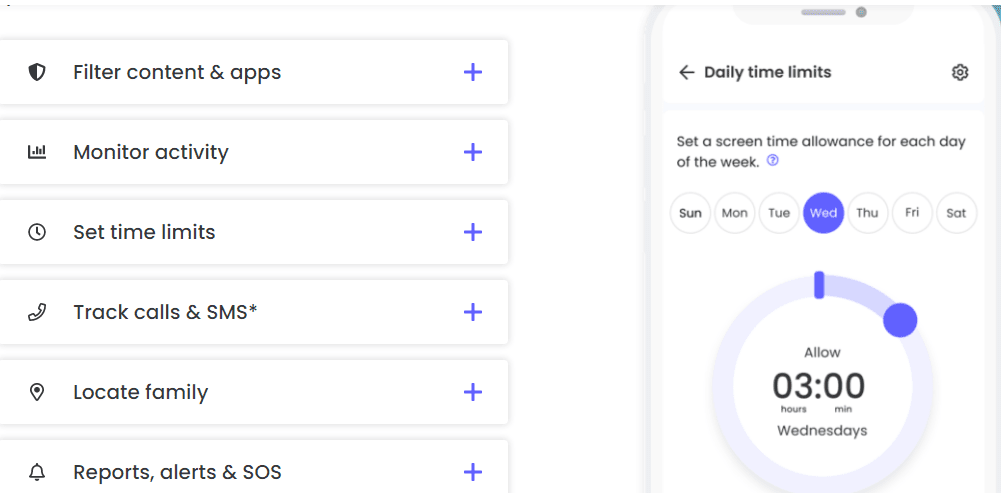Select the Tue day button

click(x=779, y=213)
